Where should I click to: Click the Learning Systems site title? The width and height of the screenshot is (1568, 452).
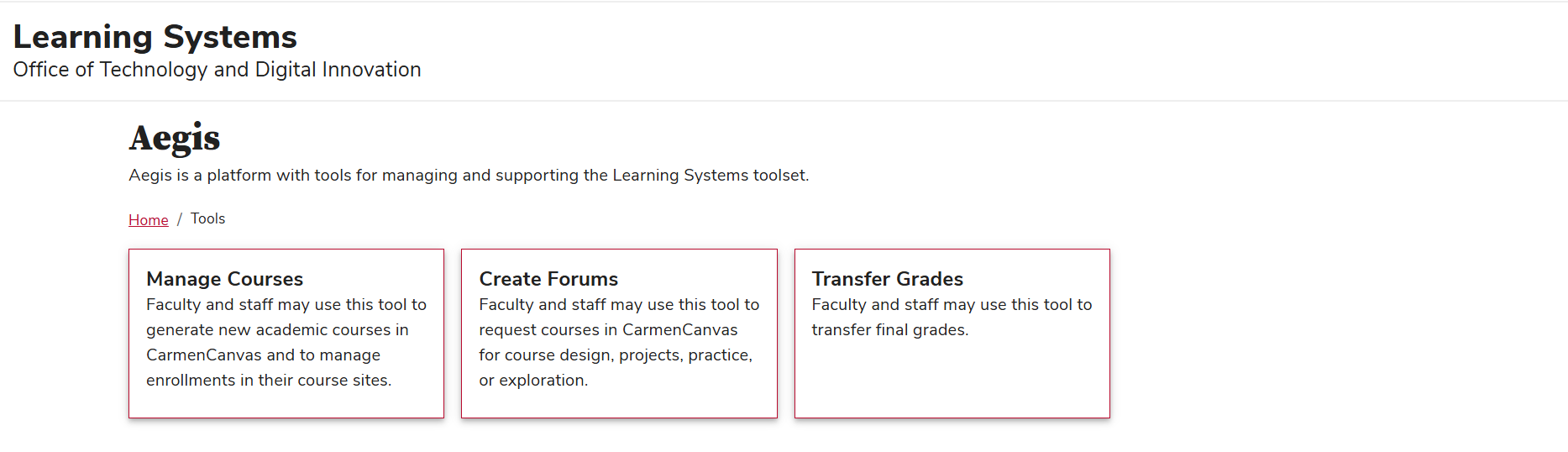[x=155, y=37]
